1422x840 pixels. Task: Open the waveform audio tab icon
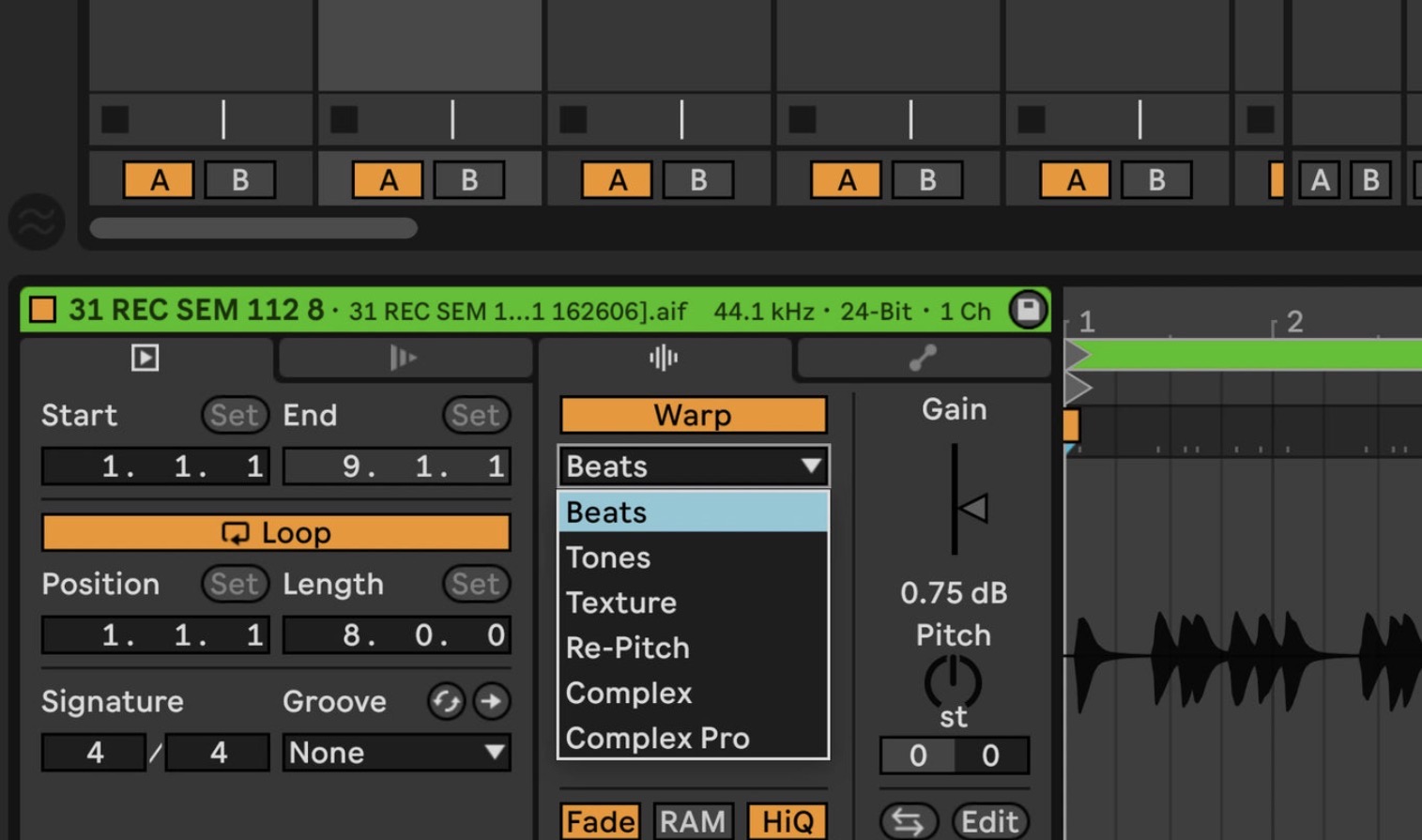[663, 358]
